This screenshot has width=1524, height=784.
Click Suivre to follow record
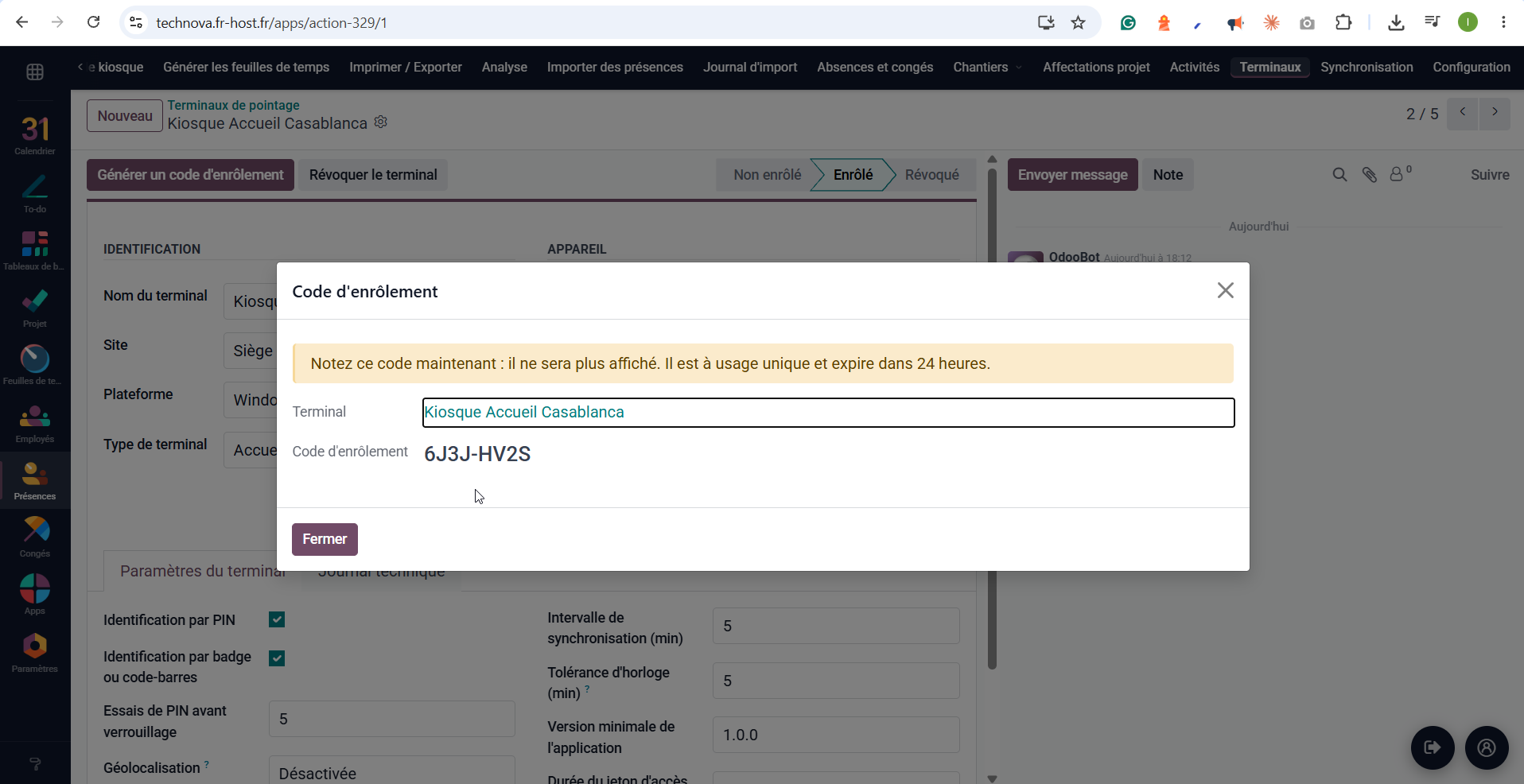point(1489,175)
